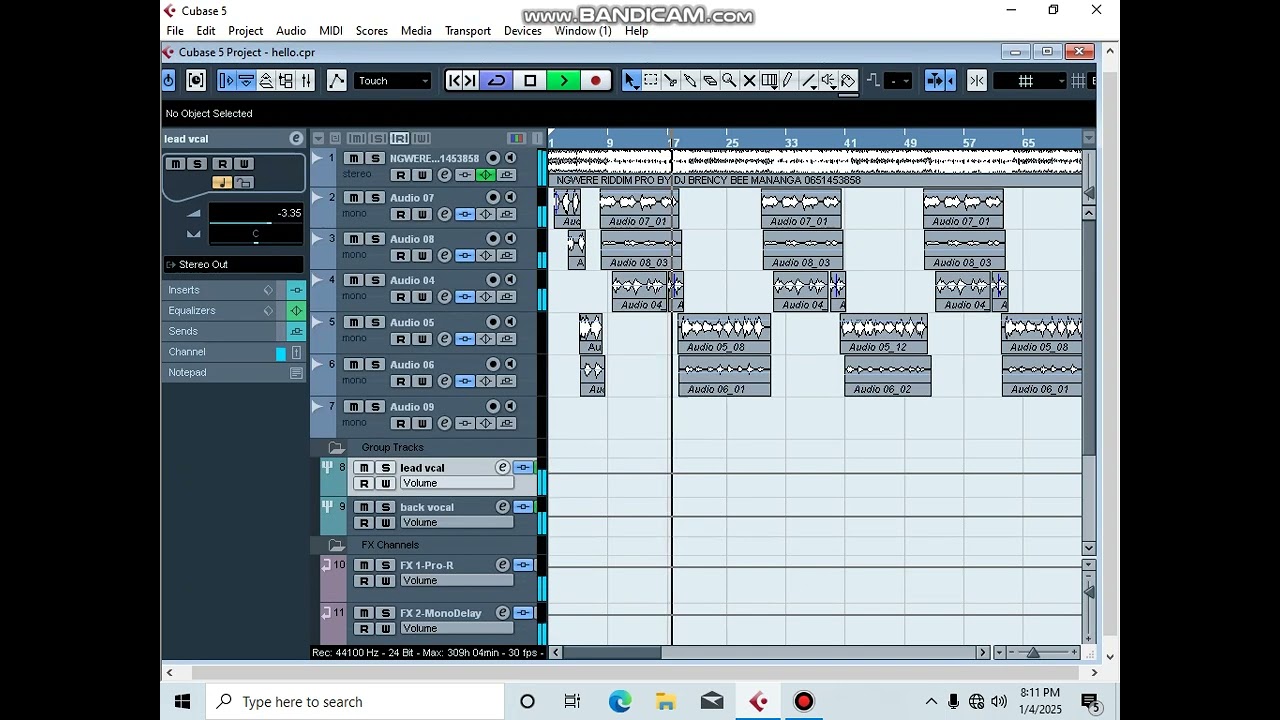The image size is (1280, 720).
Task: Open inspector's edit 'e' button
Action: pos(296,139)
